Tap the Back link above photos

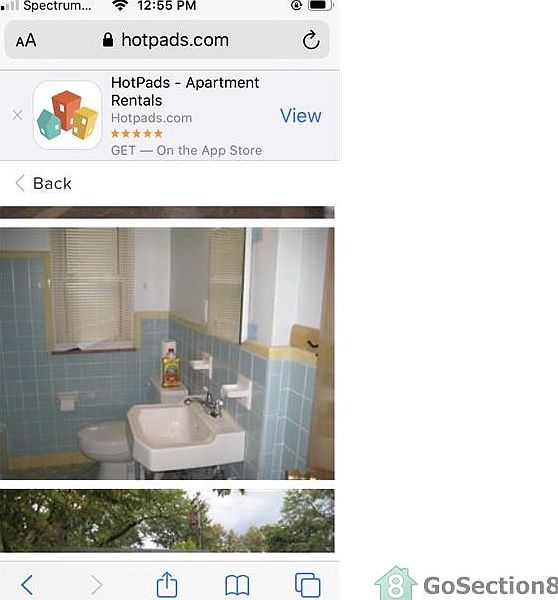click(44, 183)
